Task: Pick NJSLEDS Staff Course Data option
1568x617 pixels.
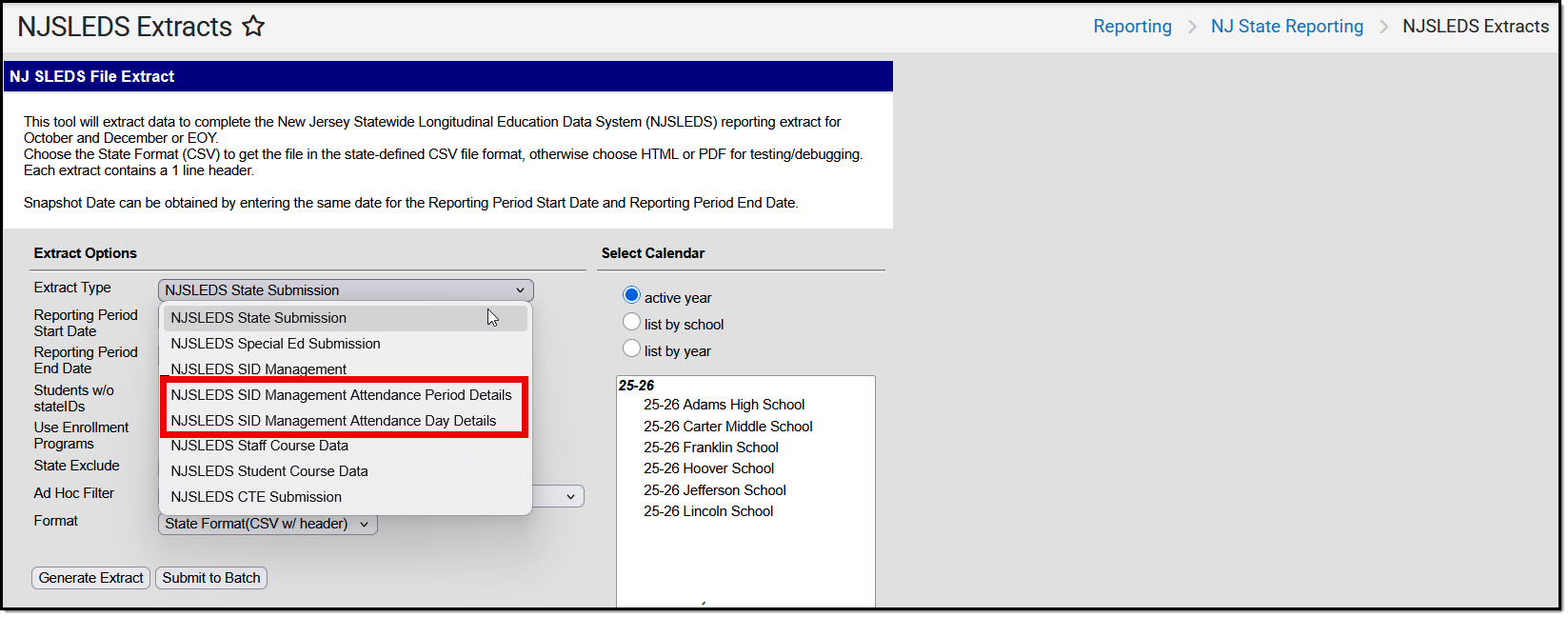Action: (x=345, y=446)
